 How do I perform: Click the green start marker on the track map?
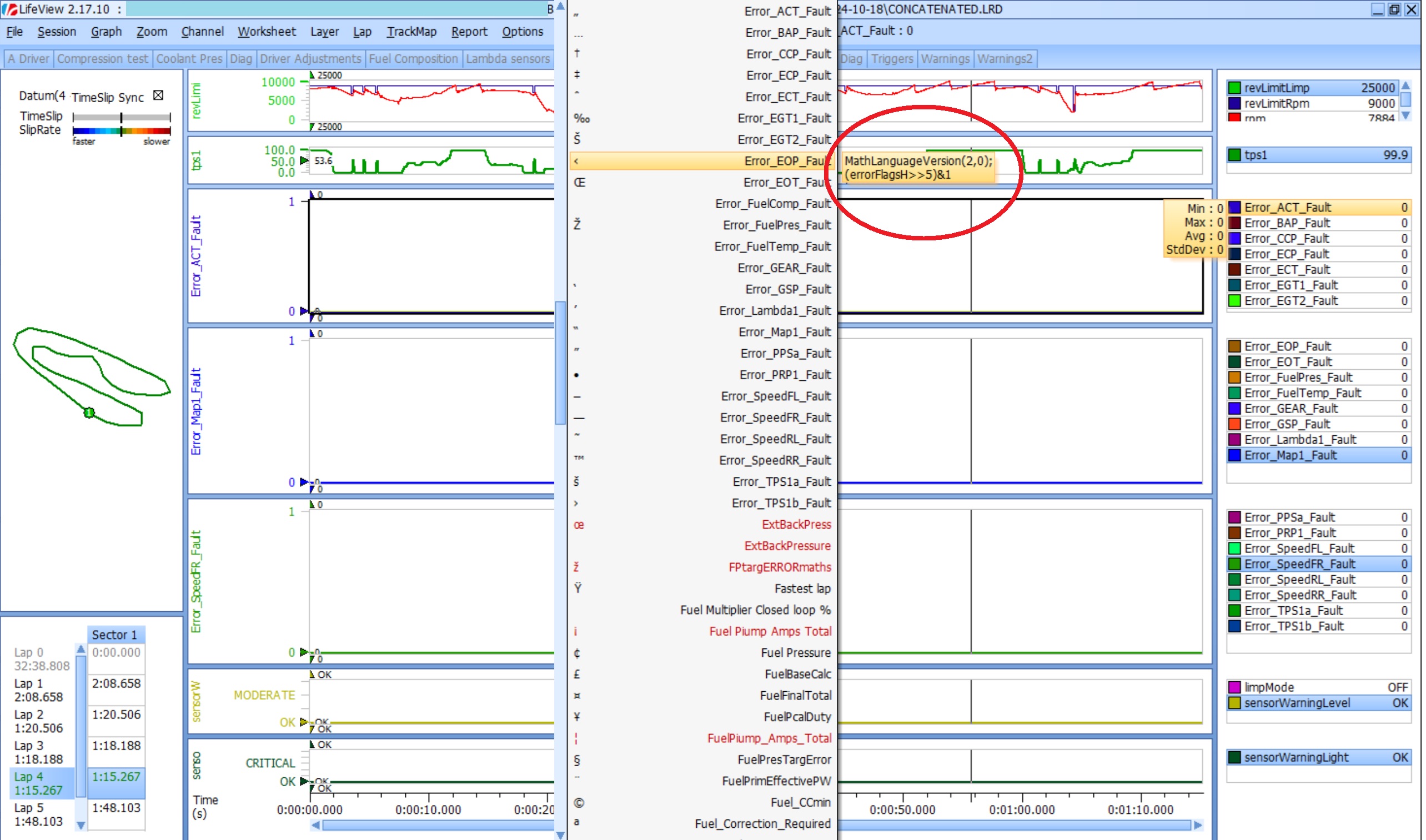tap(88, 413)
